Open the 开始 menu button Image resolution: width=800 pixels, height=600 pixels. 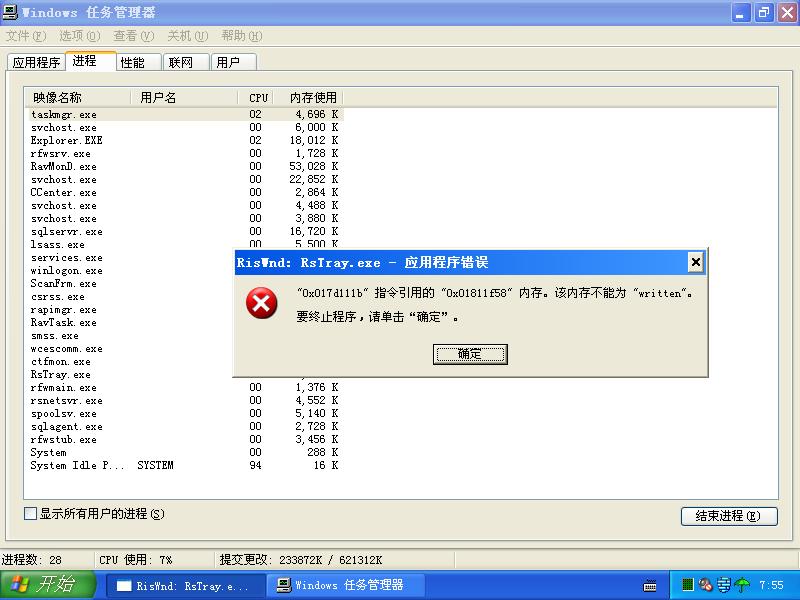48,585
